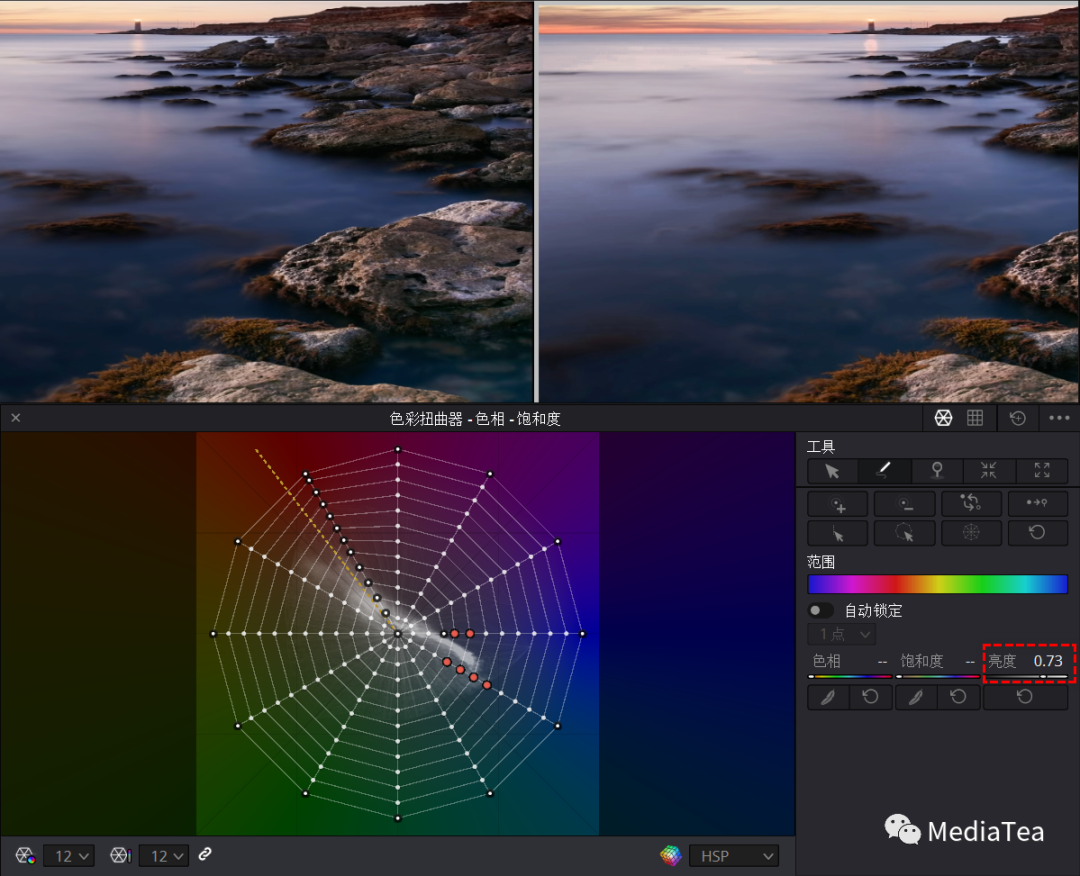The width and height of the screenshot is (1080, 876).
Task: Click the 色相 hue value field
Action: coord(882,662)
